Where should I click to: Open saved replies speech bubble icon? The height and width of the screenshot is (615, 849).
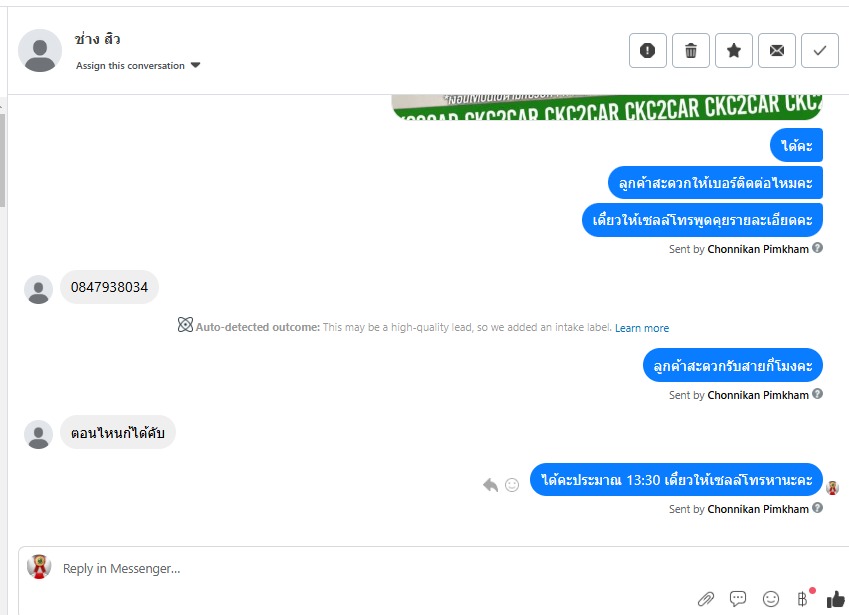point(738,598)
